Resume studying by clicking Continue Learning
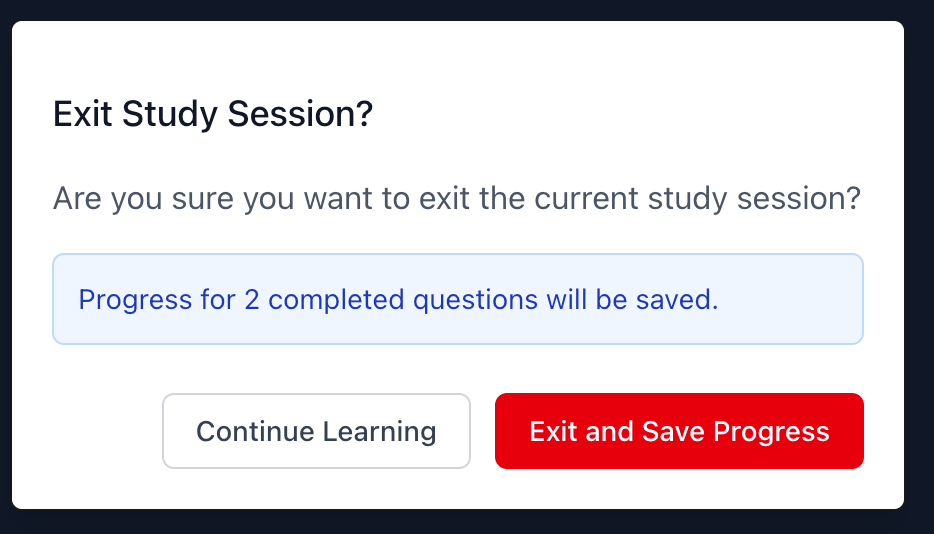 (x=316, y=431)
